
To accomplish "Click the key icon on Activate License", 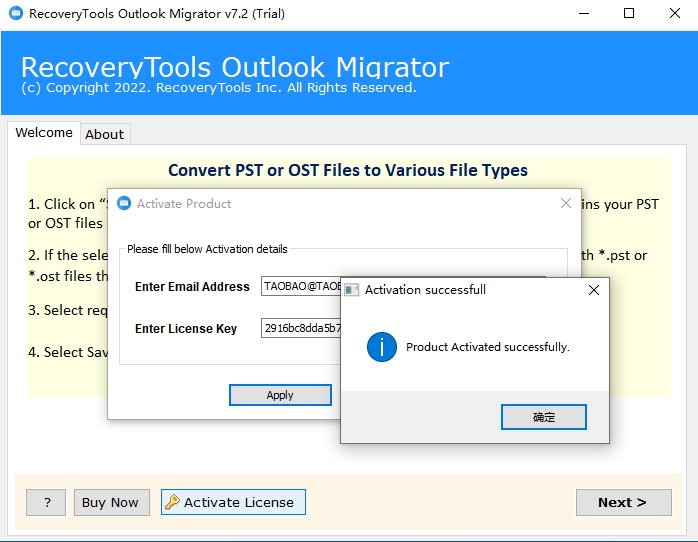I will [x=172, y=502].
